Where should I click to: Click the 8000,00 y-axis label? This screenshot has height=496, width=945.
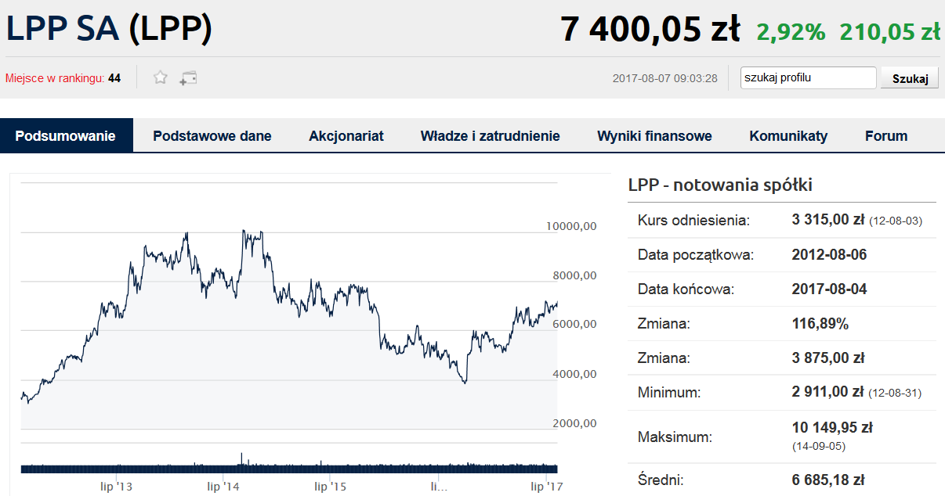[574, 275]
